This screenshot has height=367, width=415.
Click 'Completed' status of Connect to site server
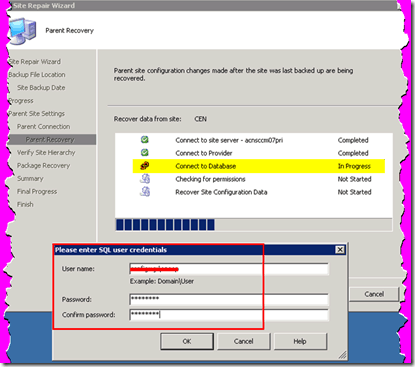(x=353, y=140)
